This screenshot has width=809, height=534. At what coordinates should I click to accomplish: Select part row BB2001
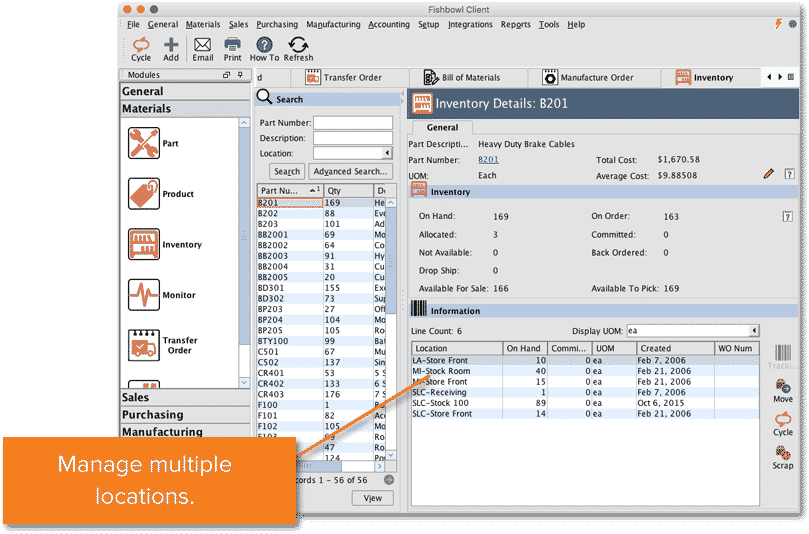pyautogui.click(x=321, y=235)
